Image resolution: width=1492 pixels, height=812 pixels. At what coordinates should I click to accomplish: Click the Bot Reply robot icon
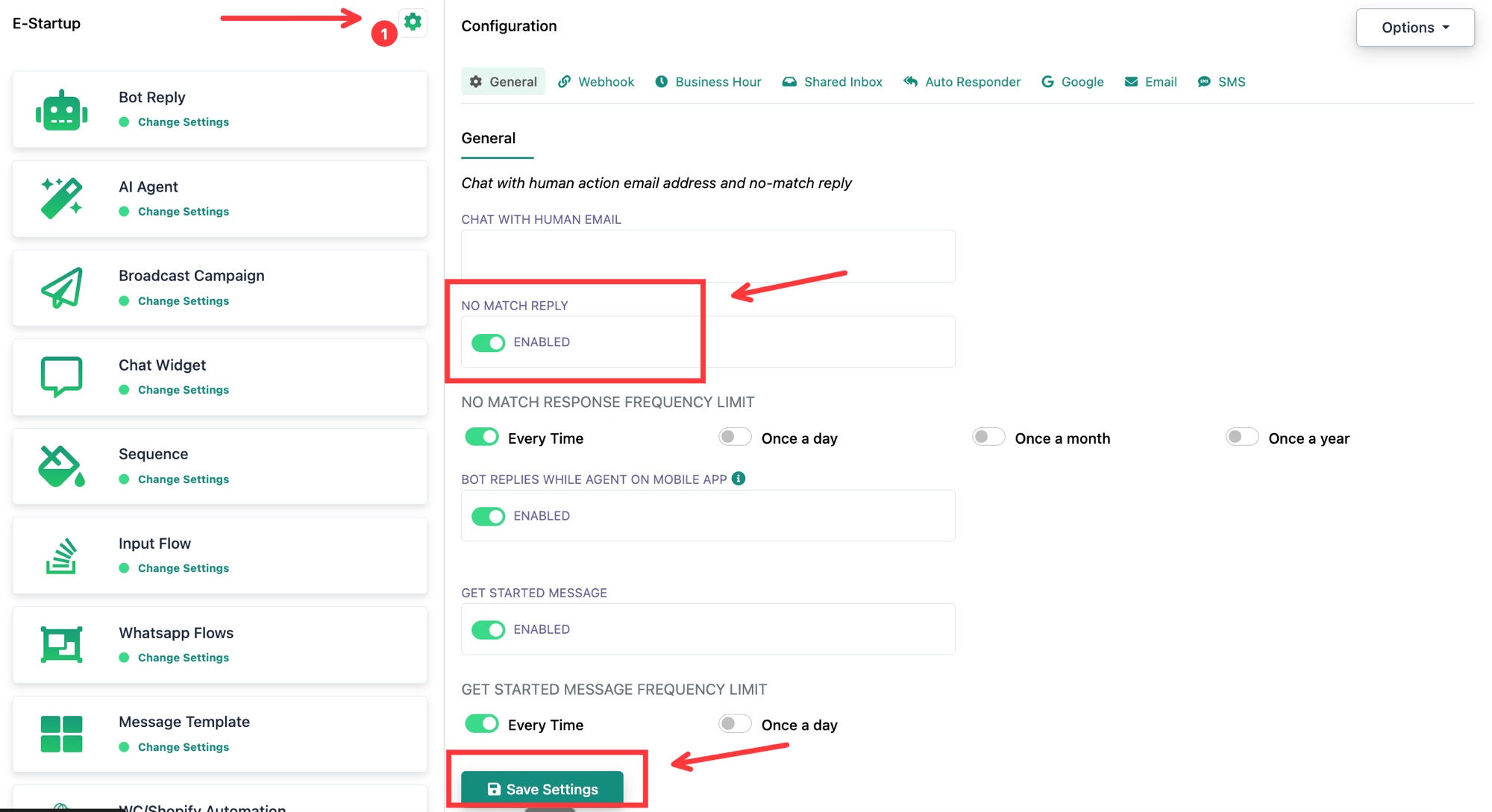coord(61,110)
